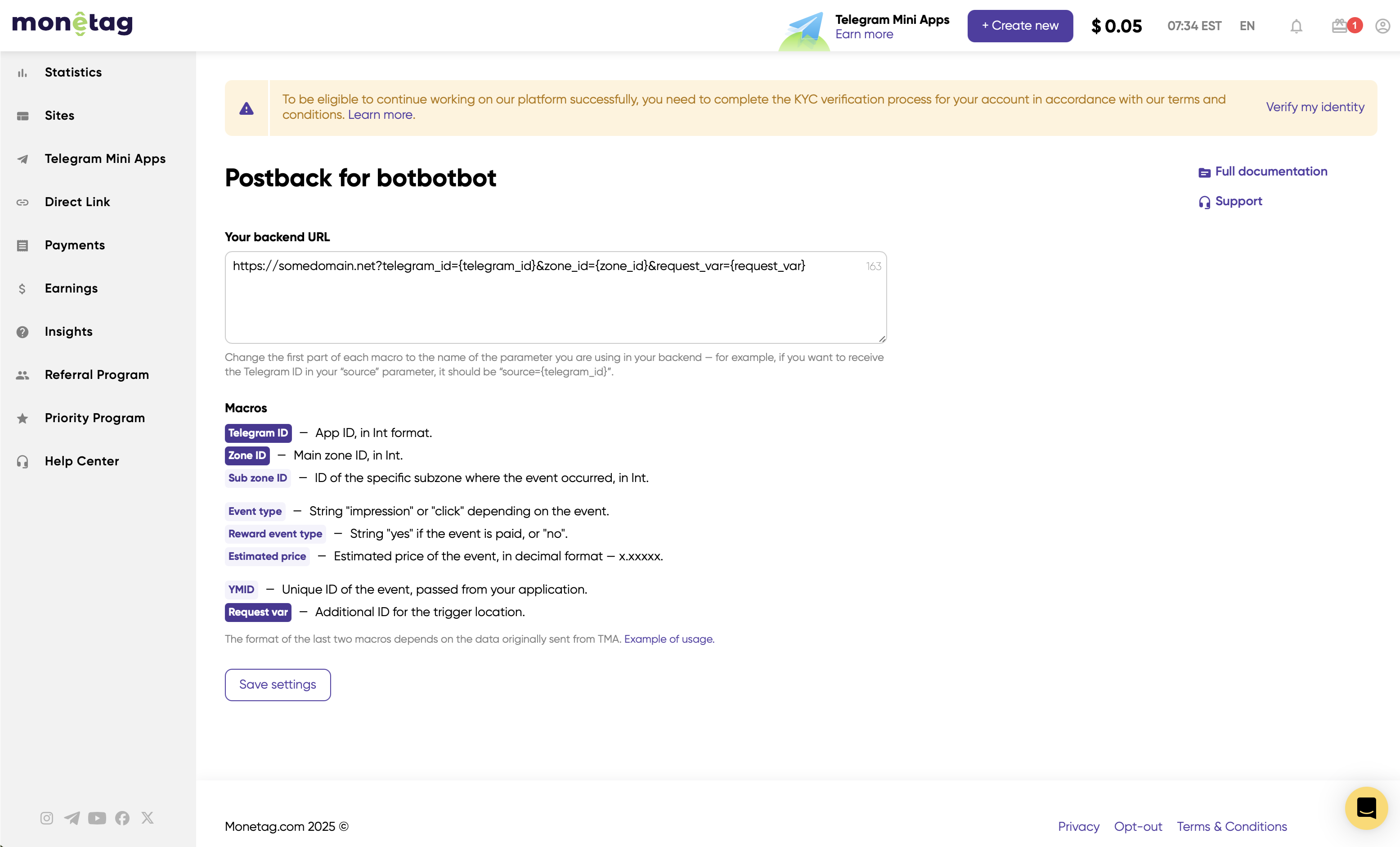The width and height of the screenshot is (1400, 847).
Task: Click the Statistics bar chart icon
Action: [x=22, y=73]
